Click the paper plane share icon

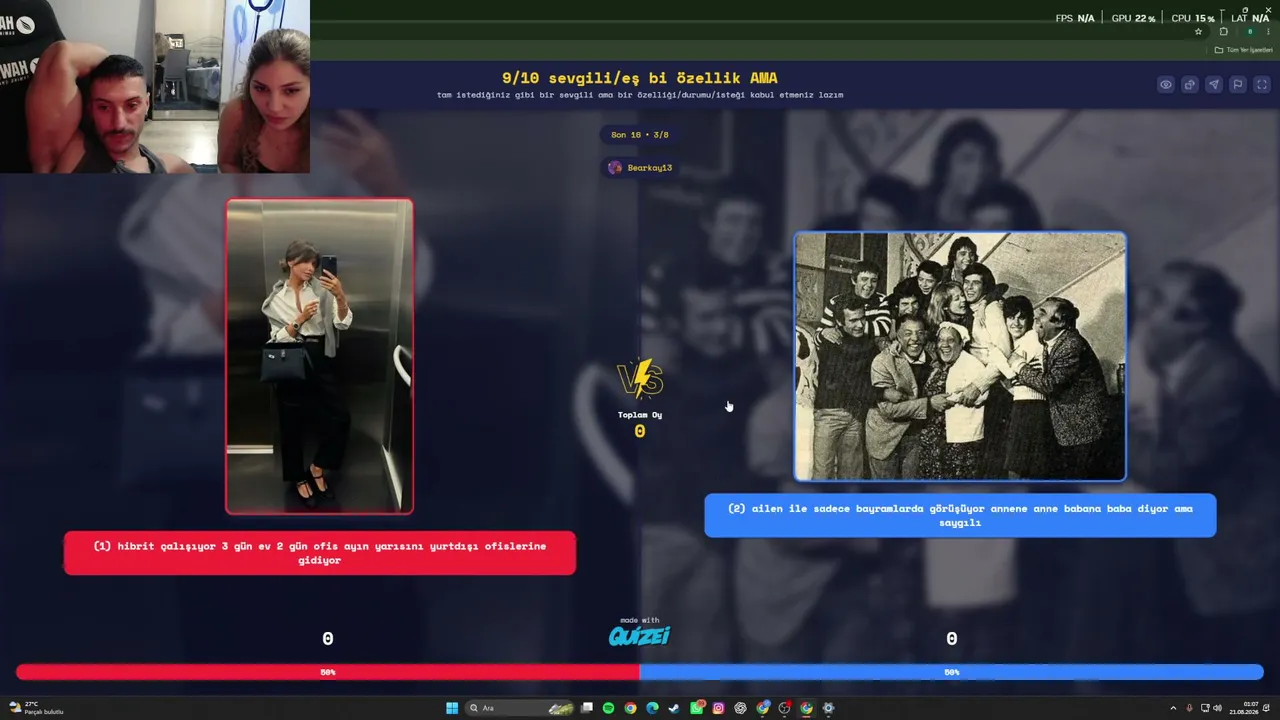point(1214,85)
